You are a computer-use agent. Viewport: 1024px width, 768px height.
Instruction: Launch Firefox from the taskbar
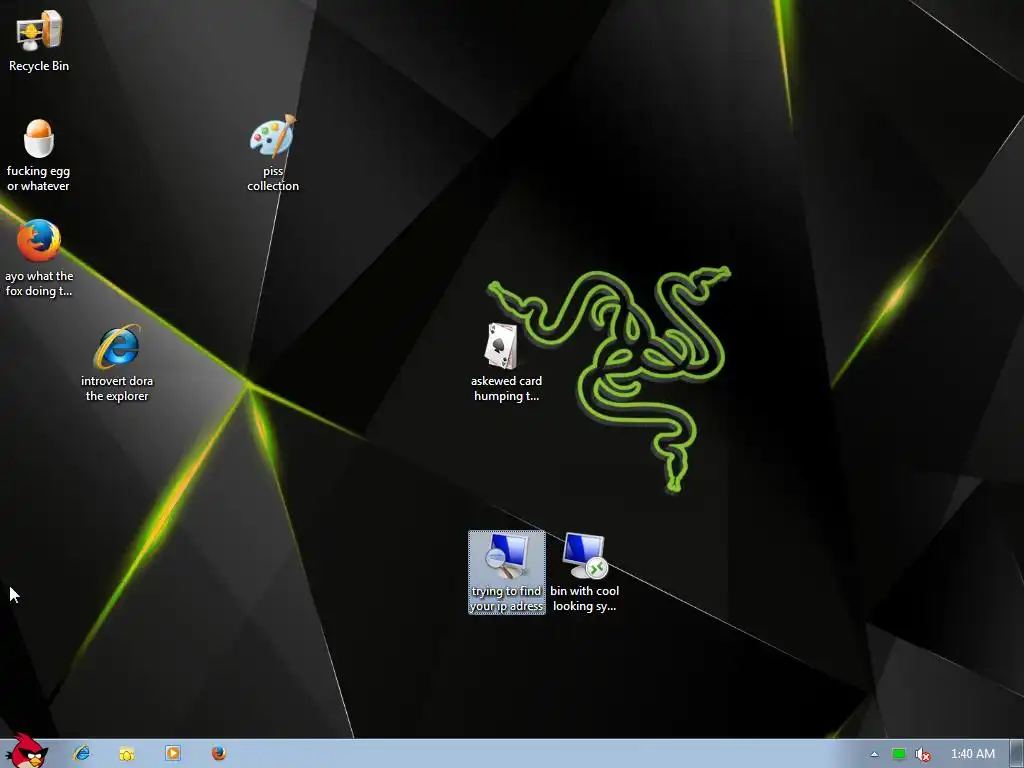tap(219, 753)
